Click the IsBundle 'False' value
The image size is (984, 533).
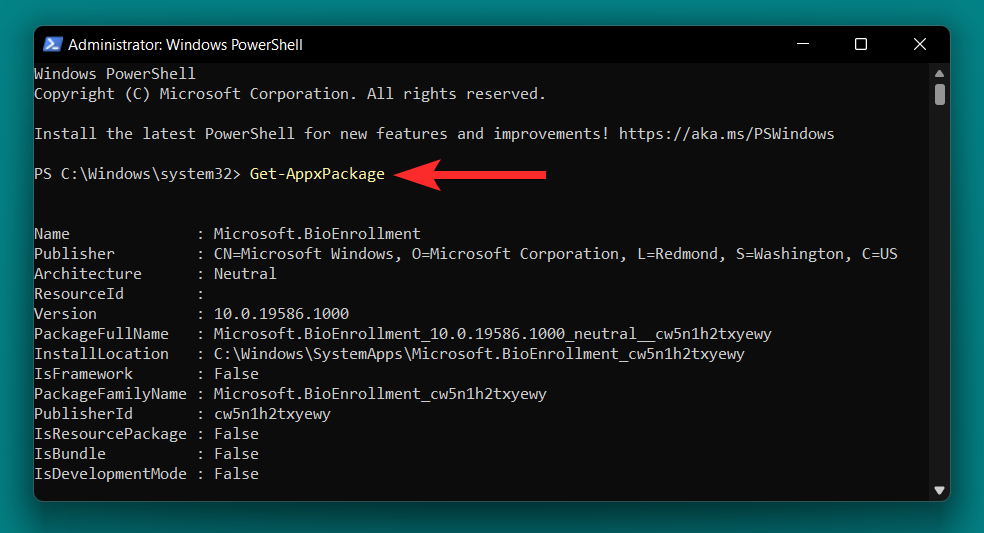point(236,453)
